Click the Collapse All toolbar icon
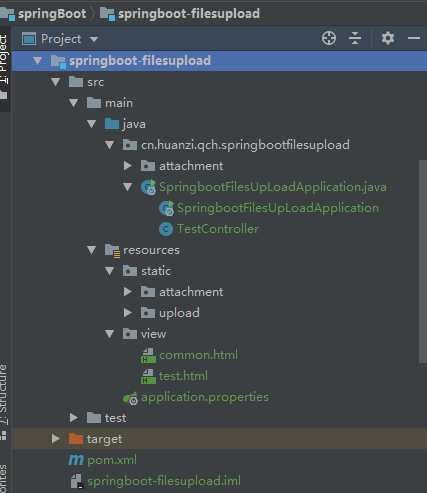The width and height of the screenshot is (427, 493). point(355,38)
